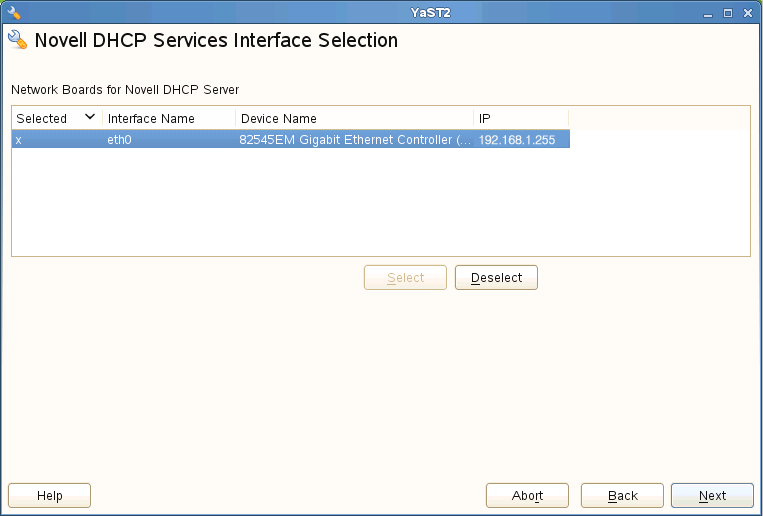Viewport: 763px width, 516px height.
Task: Sort list by IP column header
Action: (485, 118)
